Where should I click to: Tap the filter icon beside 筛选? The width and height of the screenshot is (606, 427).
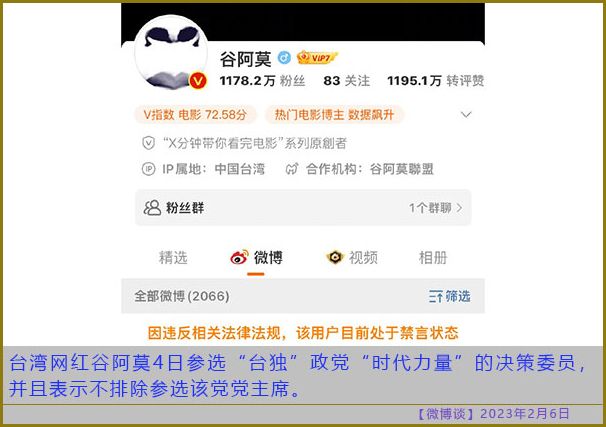[x=436, y=296]
